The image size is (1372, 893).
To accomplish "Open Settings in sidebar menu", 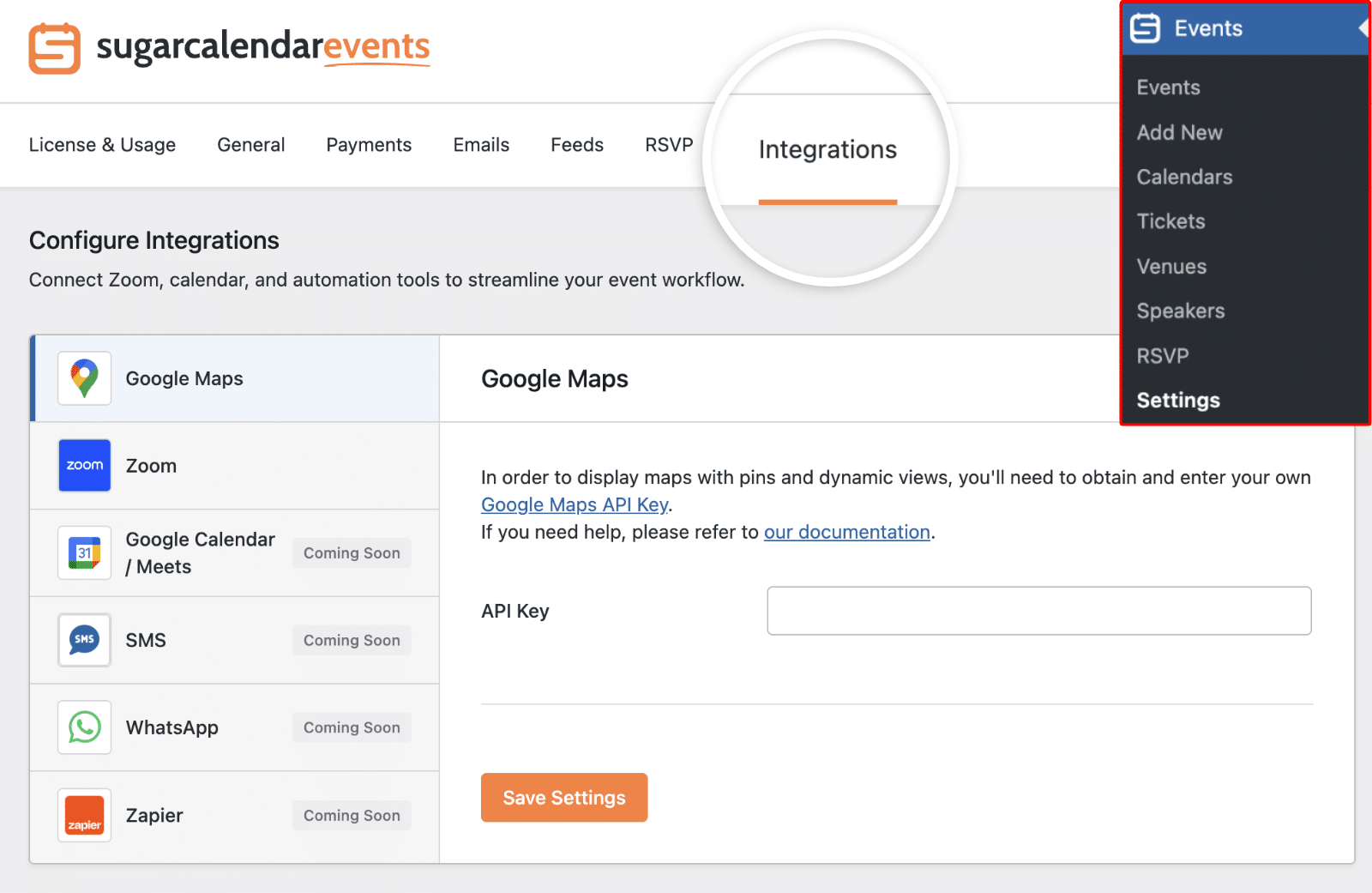I will click(1178, 401).
